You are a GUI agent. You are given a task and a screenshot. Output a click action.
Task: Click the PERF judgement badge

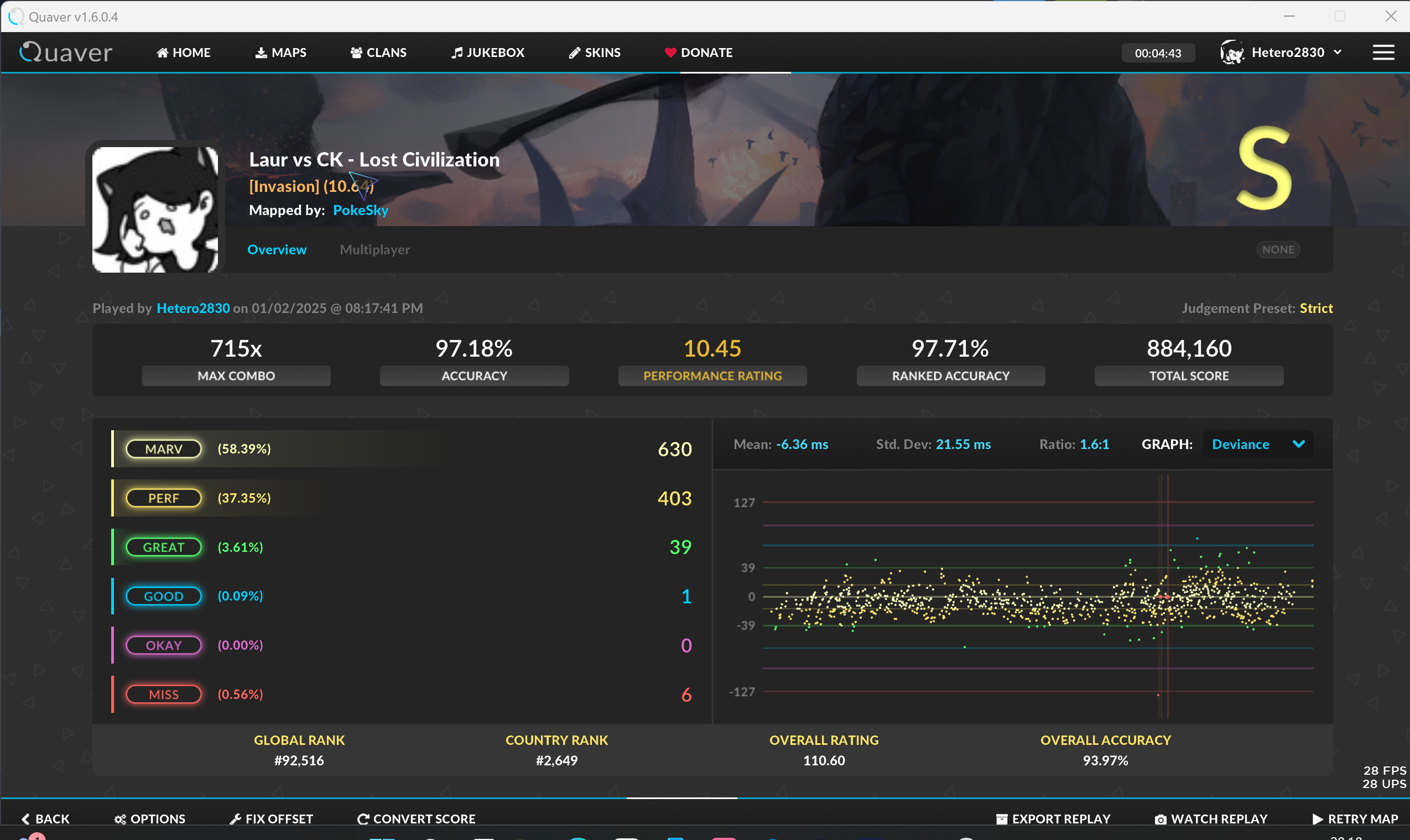pos(164,498)
